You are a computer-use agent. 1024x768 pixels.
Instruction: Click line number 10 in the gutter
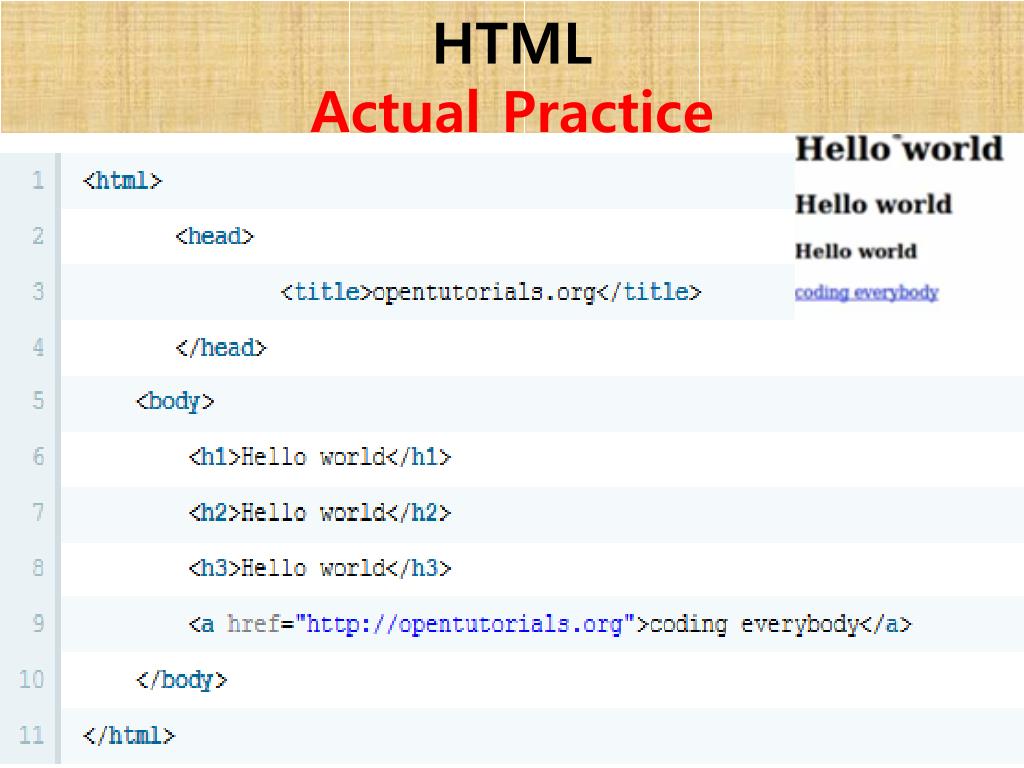[x=31, y=680]
